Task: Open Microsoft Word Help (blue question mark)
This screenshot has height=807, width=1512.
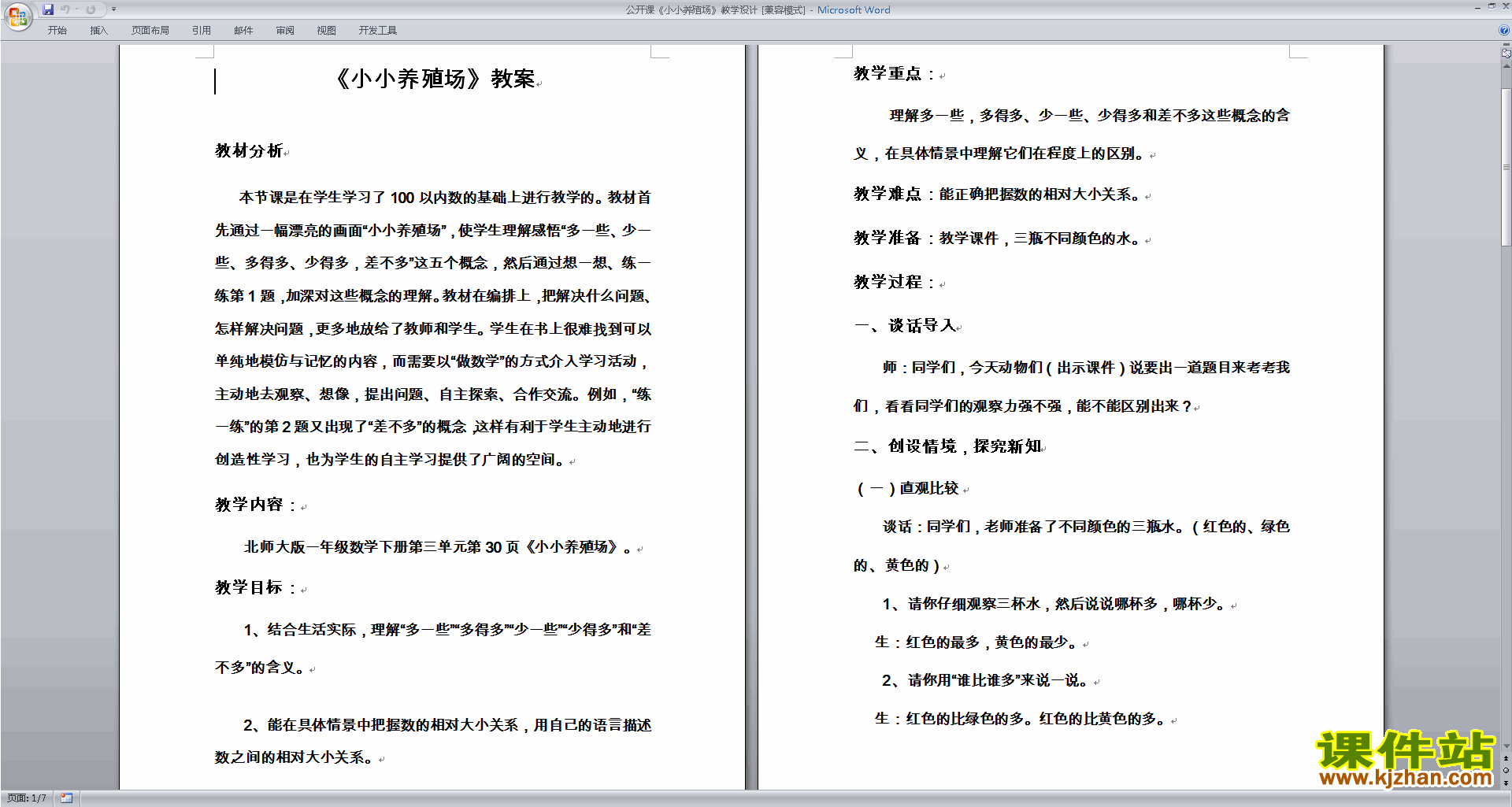Action: [1504, 31]
